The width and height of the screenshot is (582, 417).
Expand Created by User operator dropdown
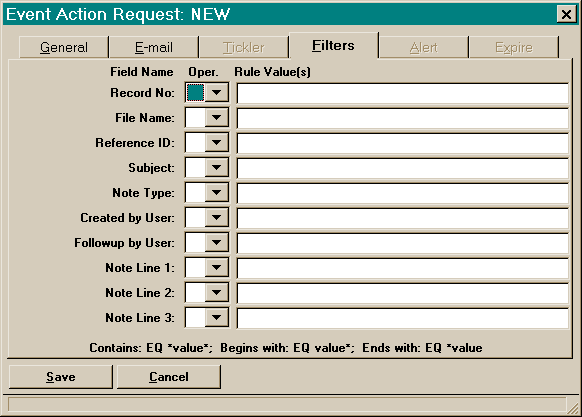click(x=217, y=218)
